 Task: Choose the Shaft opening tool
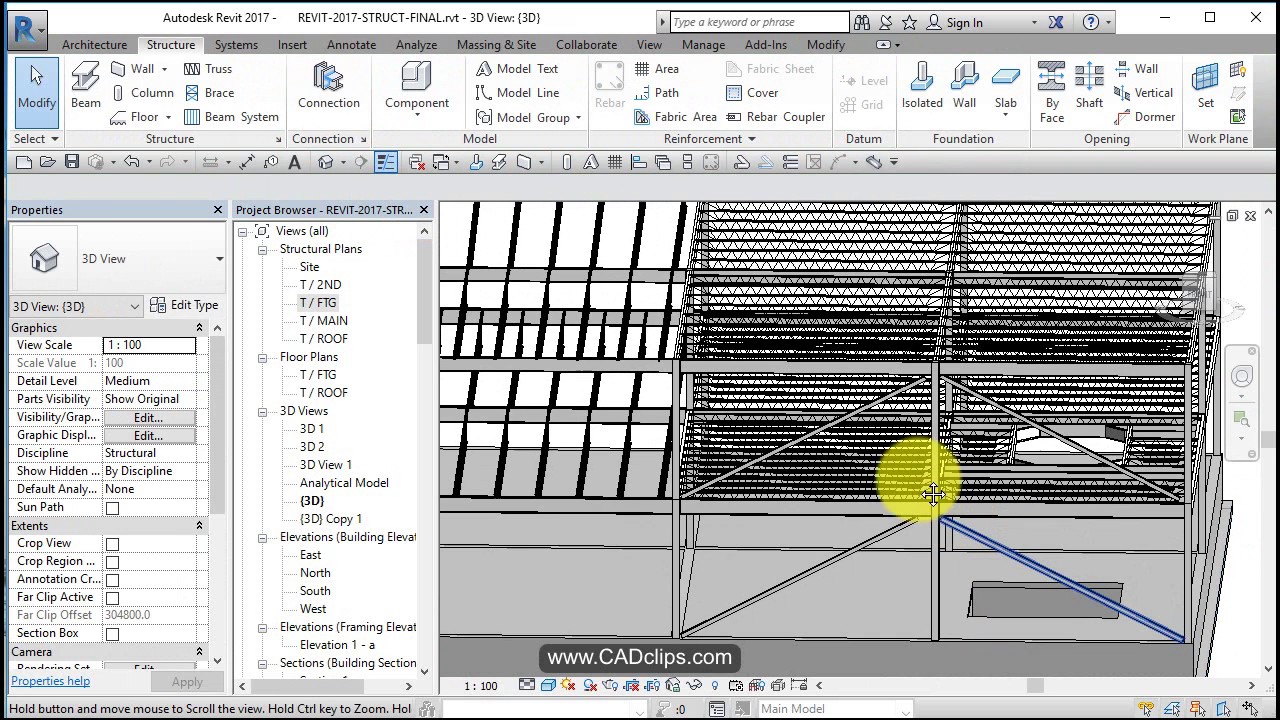tap(1090, 86)
